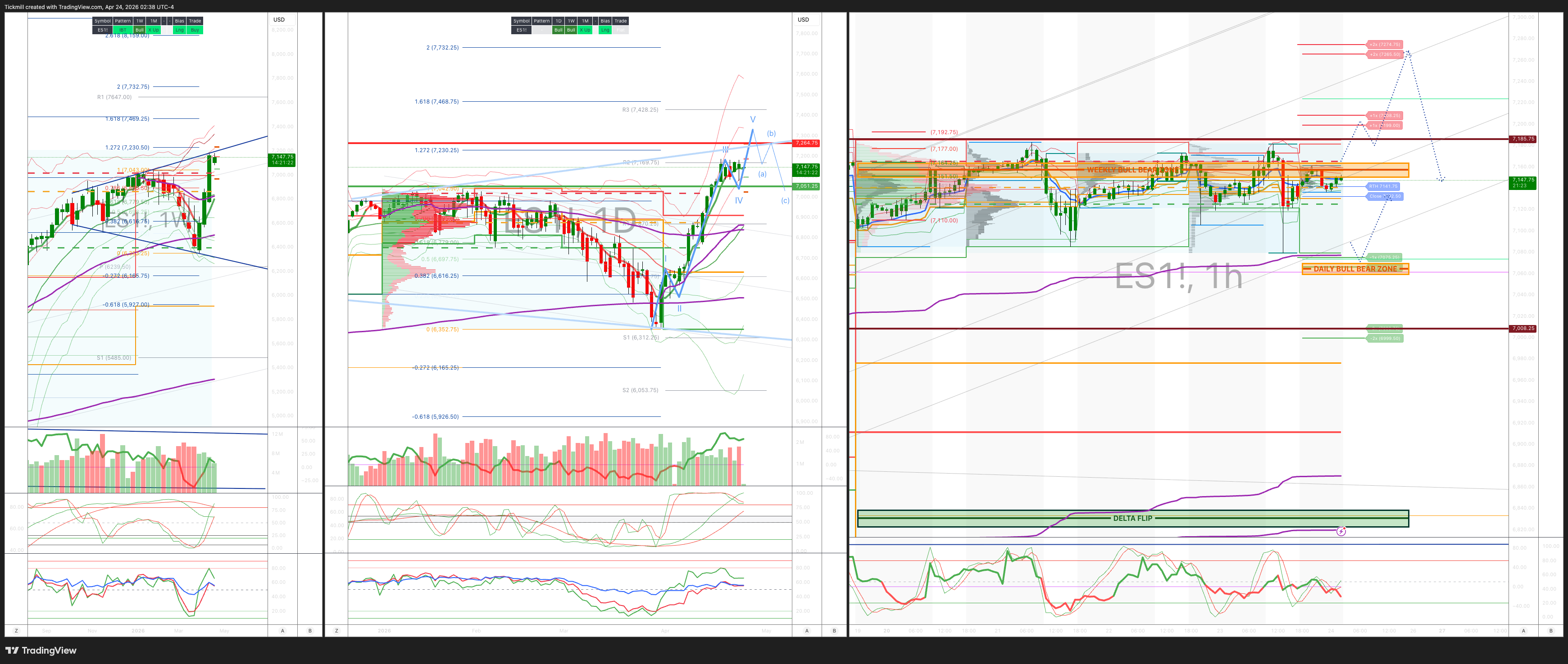Click the A button on the 1h chart
This screenshot has height=664, width=1568.
[x=1523, y=631]
